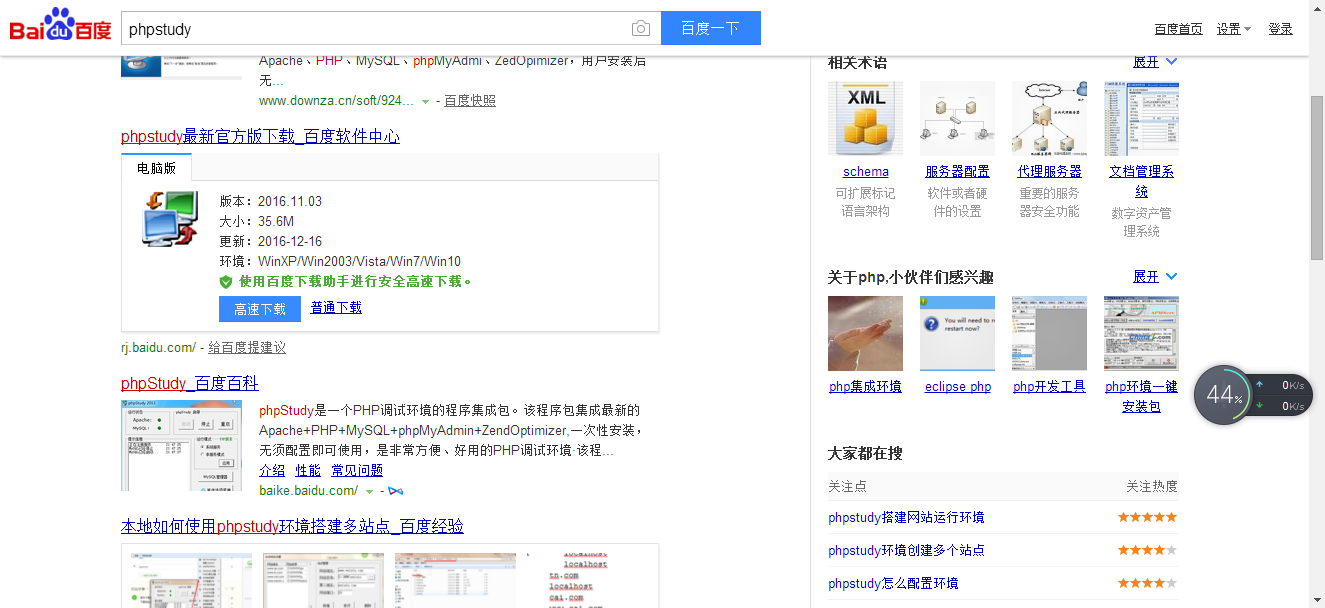Open phpstudy最新官方版下载 result title
1325x608 pixels.
tap(260, 136)
